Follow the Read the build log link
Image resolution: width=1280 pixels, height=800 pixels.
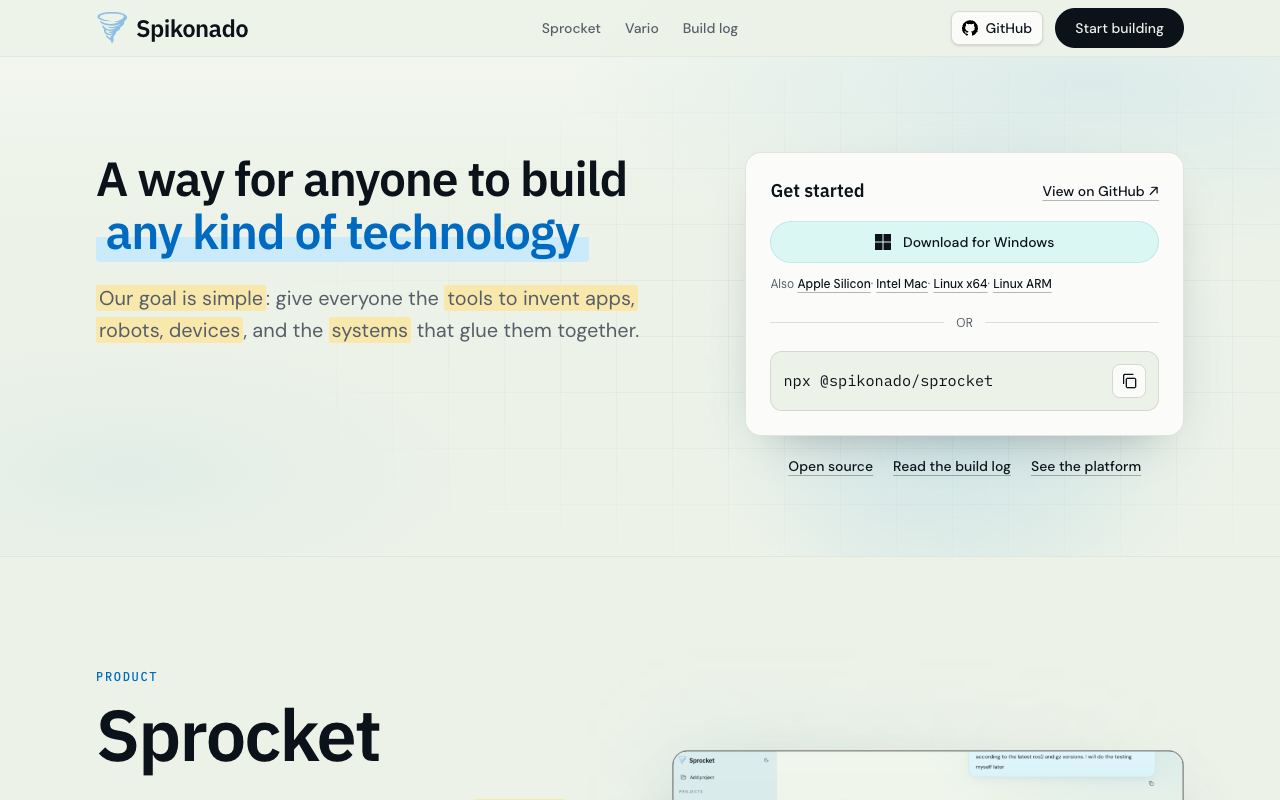pyautogui.click(x=952, y=466)
